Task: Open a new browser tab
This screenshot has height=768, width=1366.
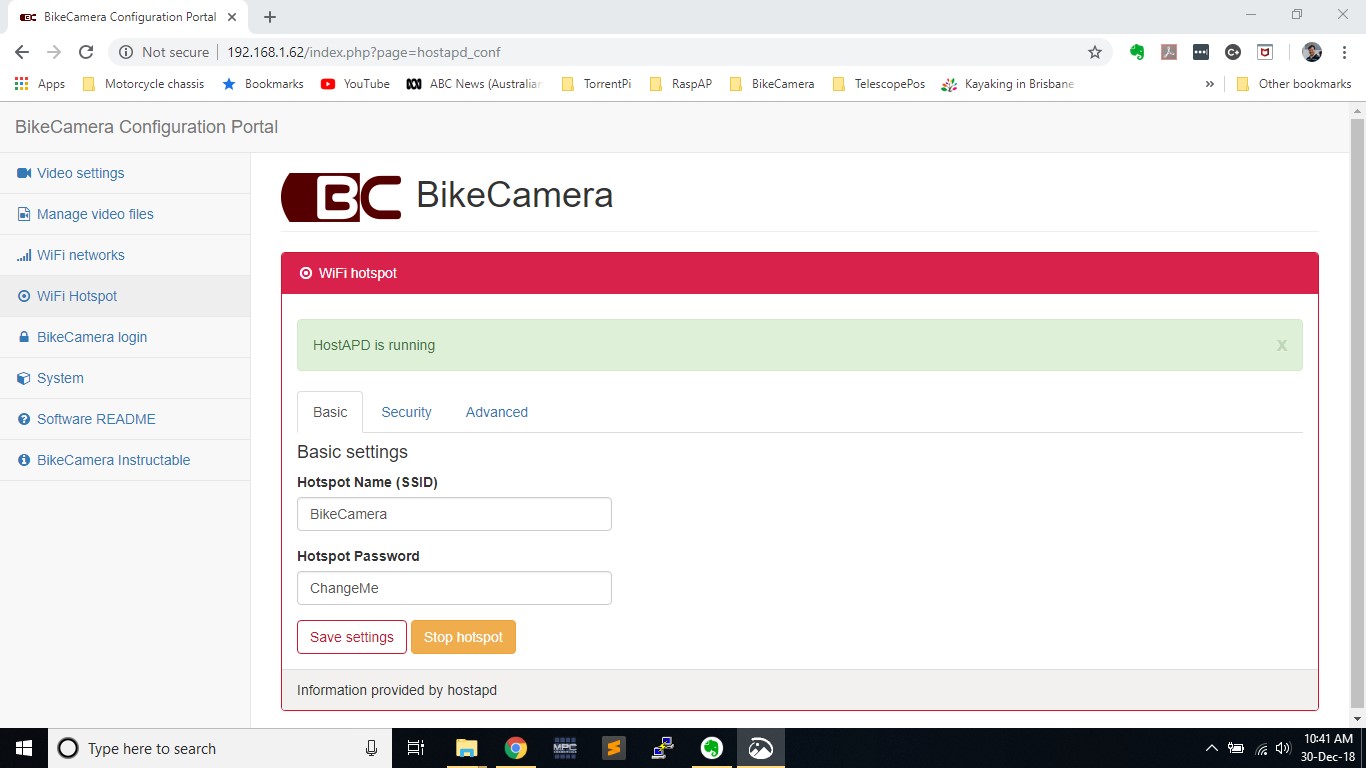Action: coord(270,17)
